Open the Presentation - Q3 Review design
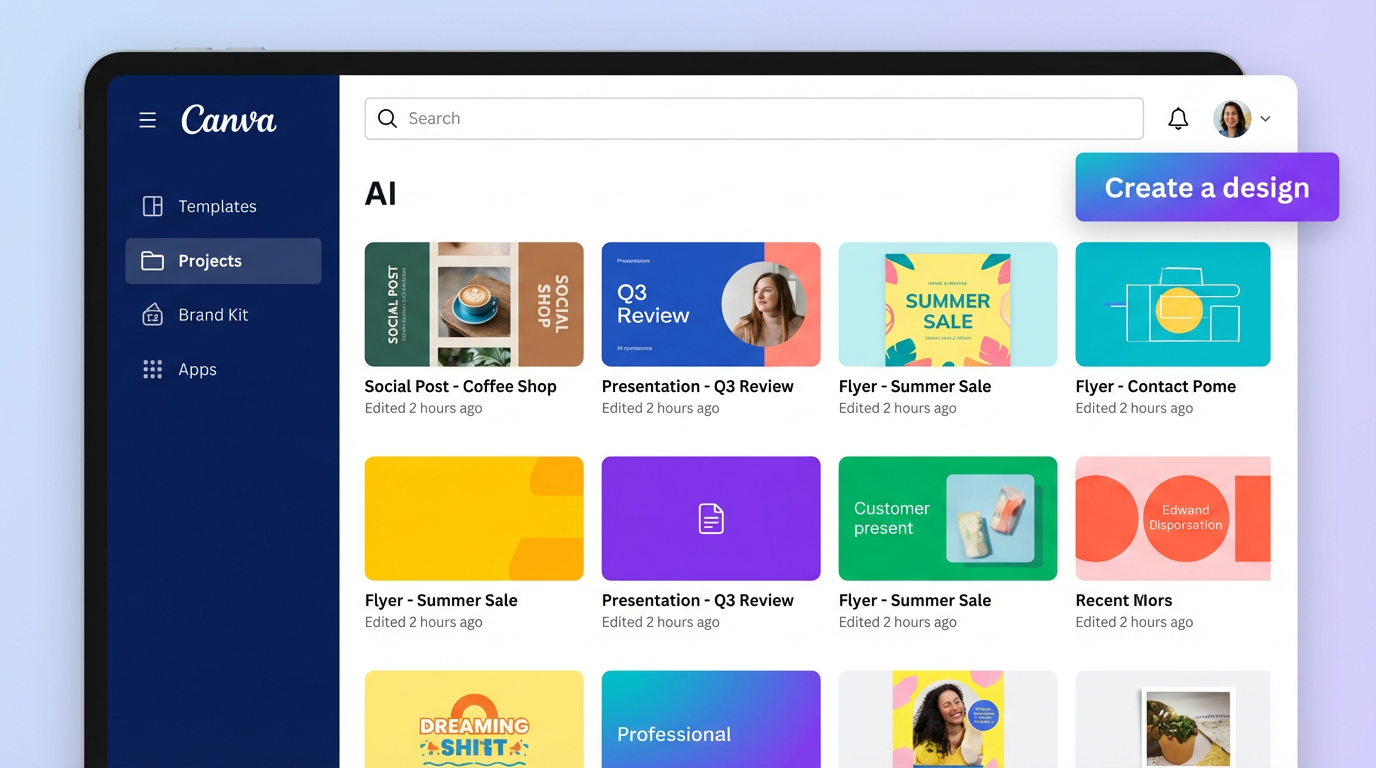 (x=710, y=305)
